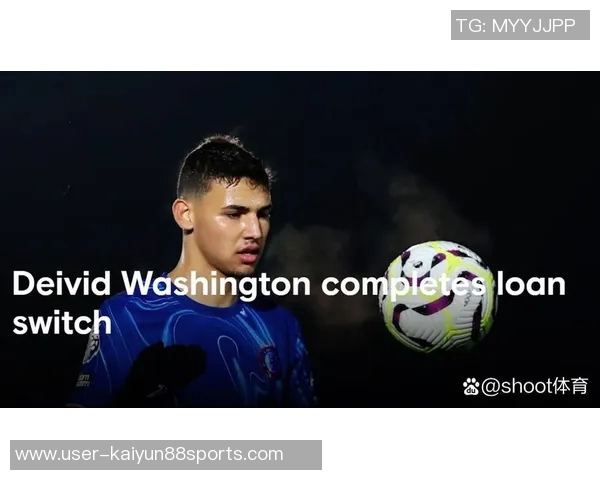The image size is (600, 480).
Task: Click the @shoot体育 watermark text
Action: pyautogui.click(x=534, y=386)
